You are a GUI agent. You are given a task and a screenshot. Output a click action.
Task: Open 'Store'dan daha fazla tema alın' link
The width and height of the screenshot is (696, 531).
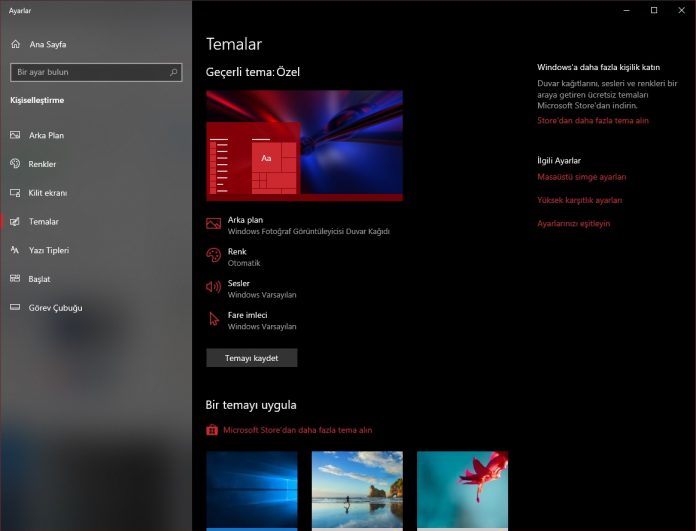coord(593,120)
